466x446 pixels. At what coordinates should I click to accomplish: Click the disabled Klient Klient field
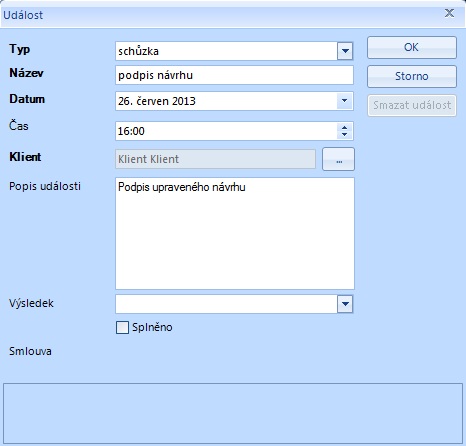click(215, 159)
